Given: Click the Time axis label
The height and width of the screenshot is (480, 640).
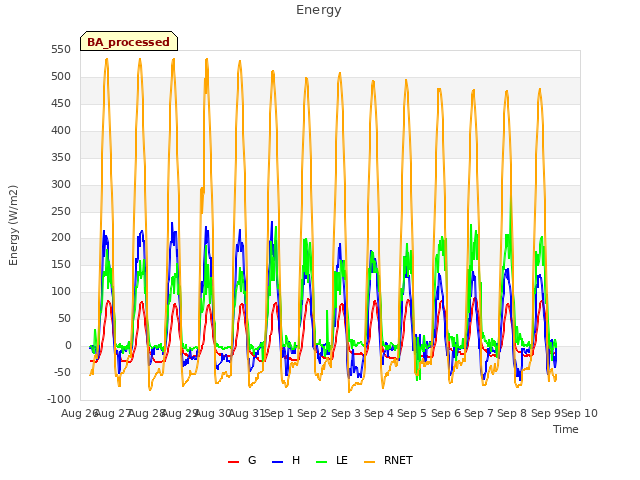Looking at the screenshot, I should (x=566, y=429).
